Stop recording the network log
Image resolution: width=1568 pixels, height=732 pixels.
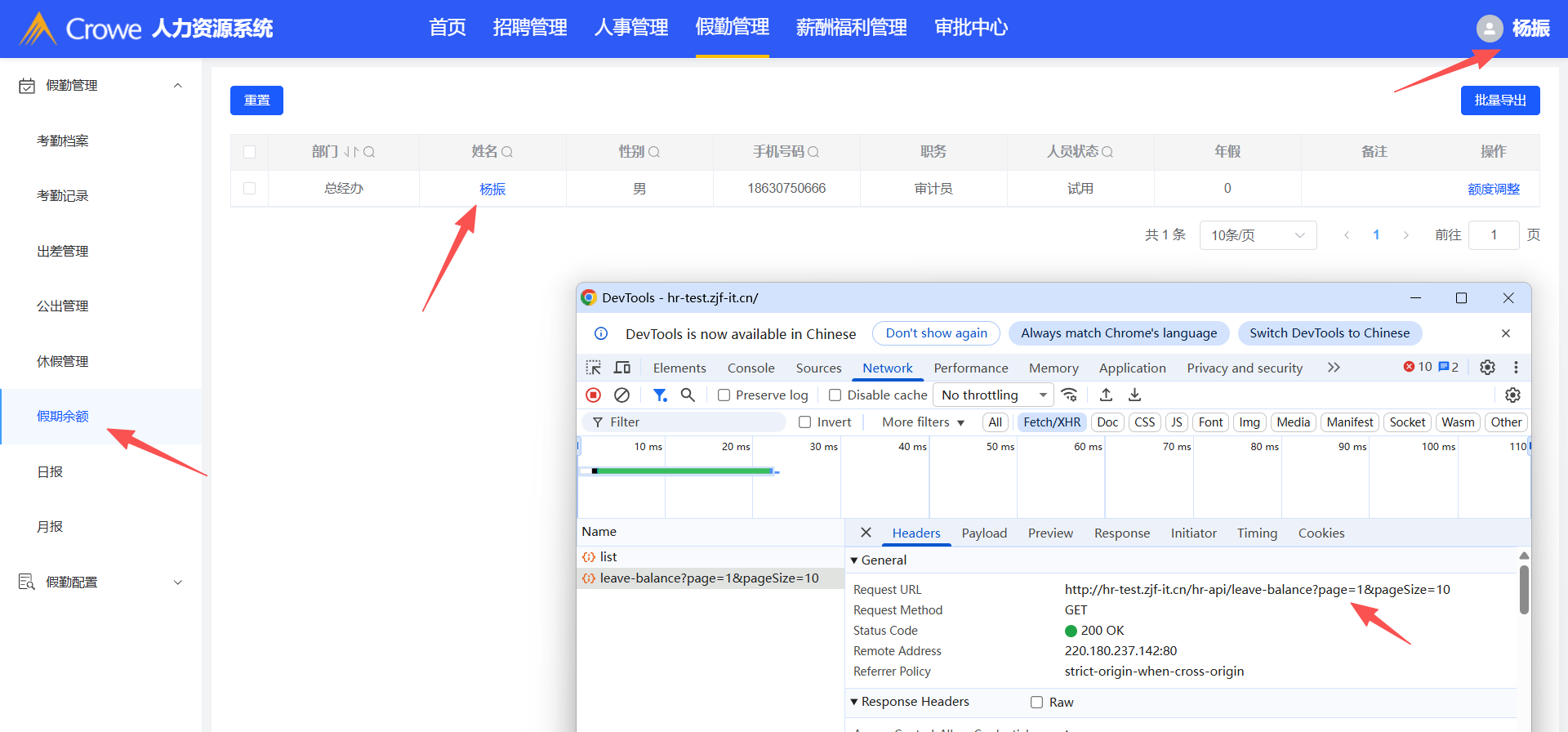coord(594,395)
